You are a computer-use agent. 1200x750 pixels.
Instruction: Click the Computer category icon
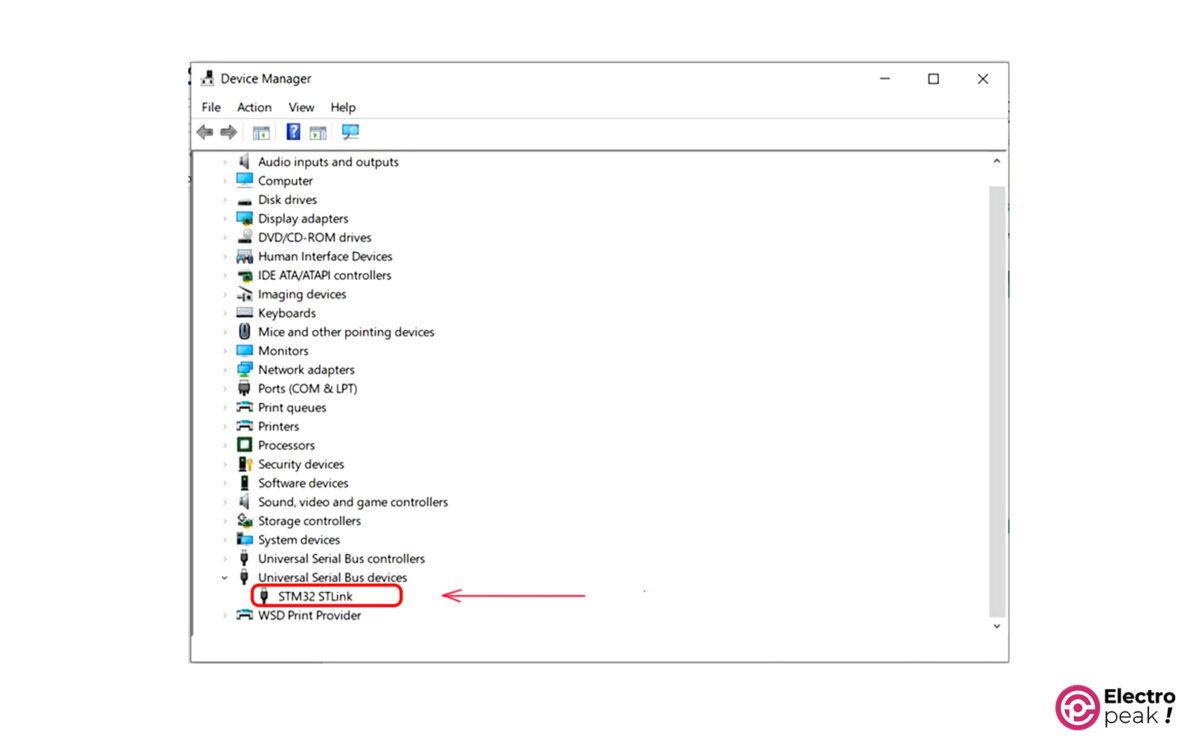tap(244, 181)
